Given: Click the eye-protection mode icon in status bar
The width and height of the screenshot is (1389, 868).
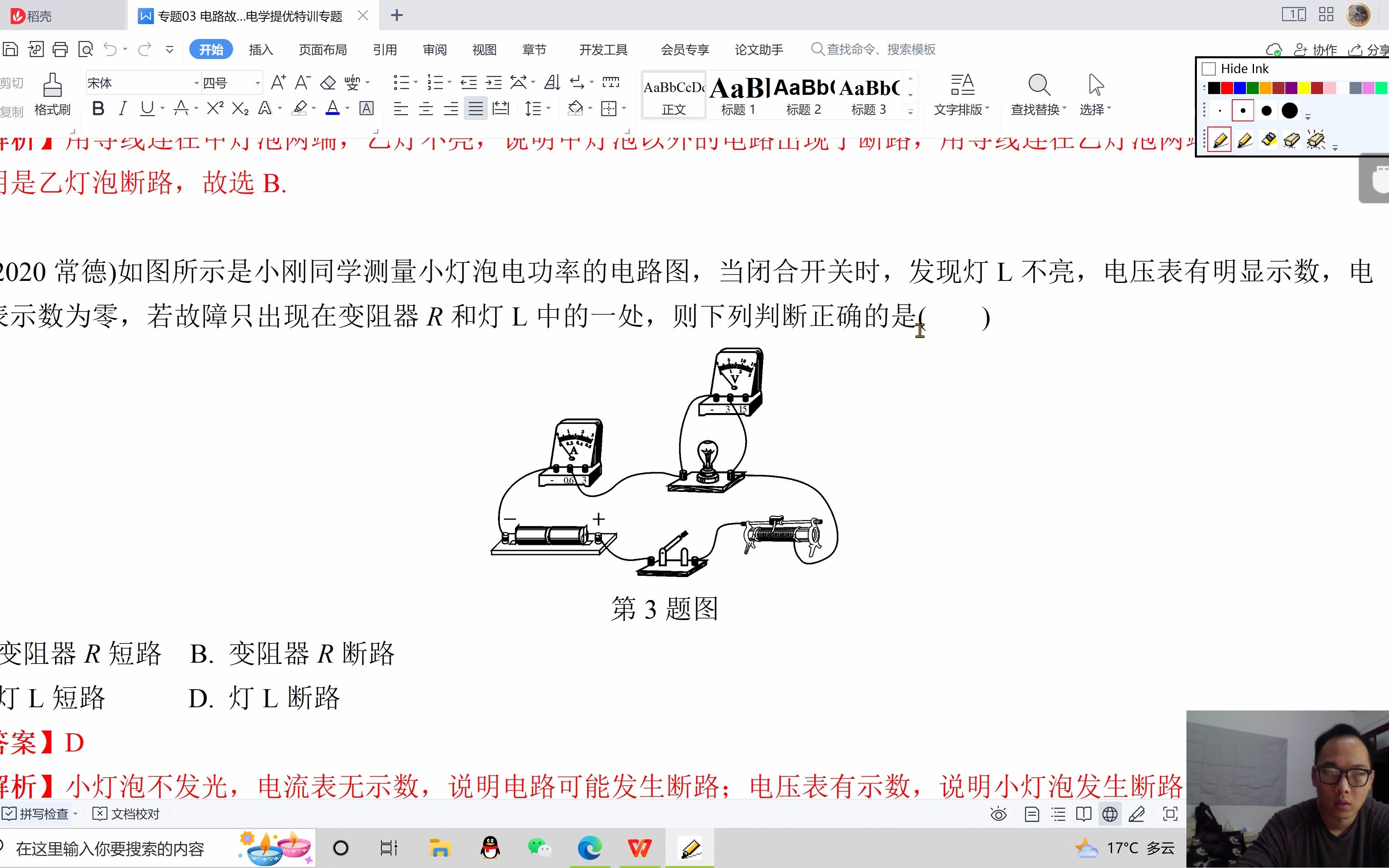Looking at the screenshot, I should [999, 814].
